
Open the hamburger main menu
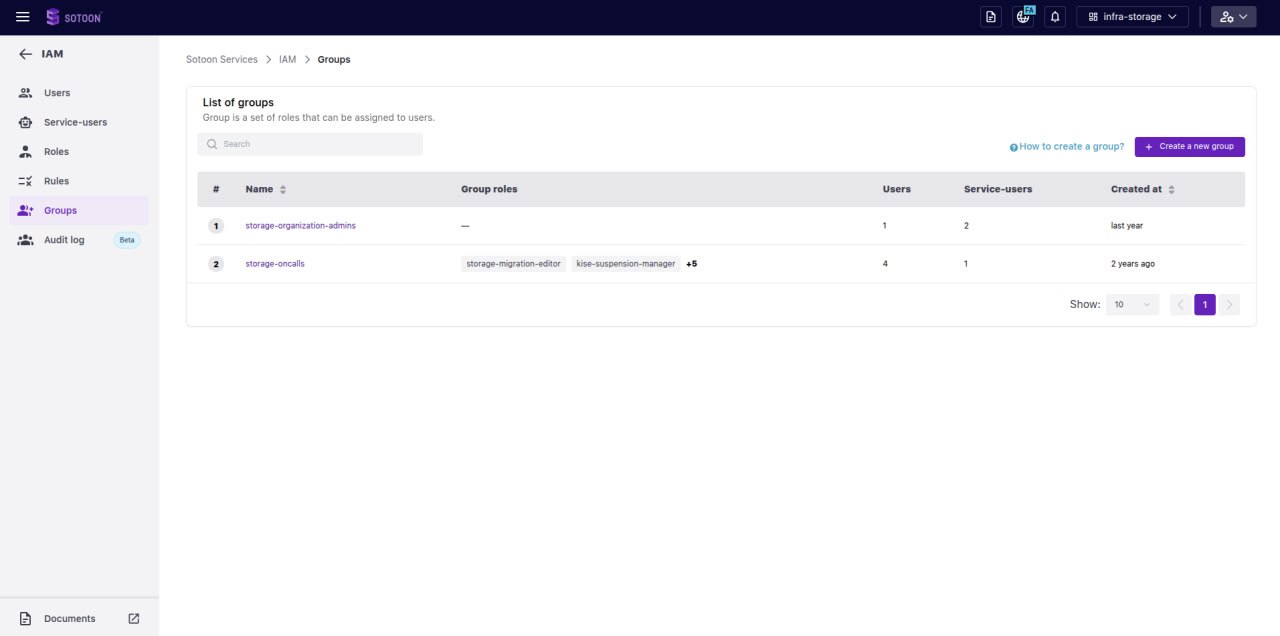(x=22, y=17)
